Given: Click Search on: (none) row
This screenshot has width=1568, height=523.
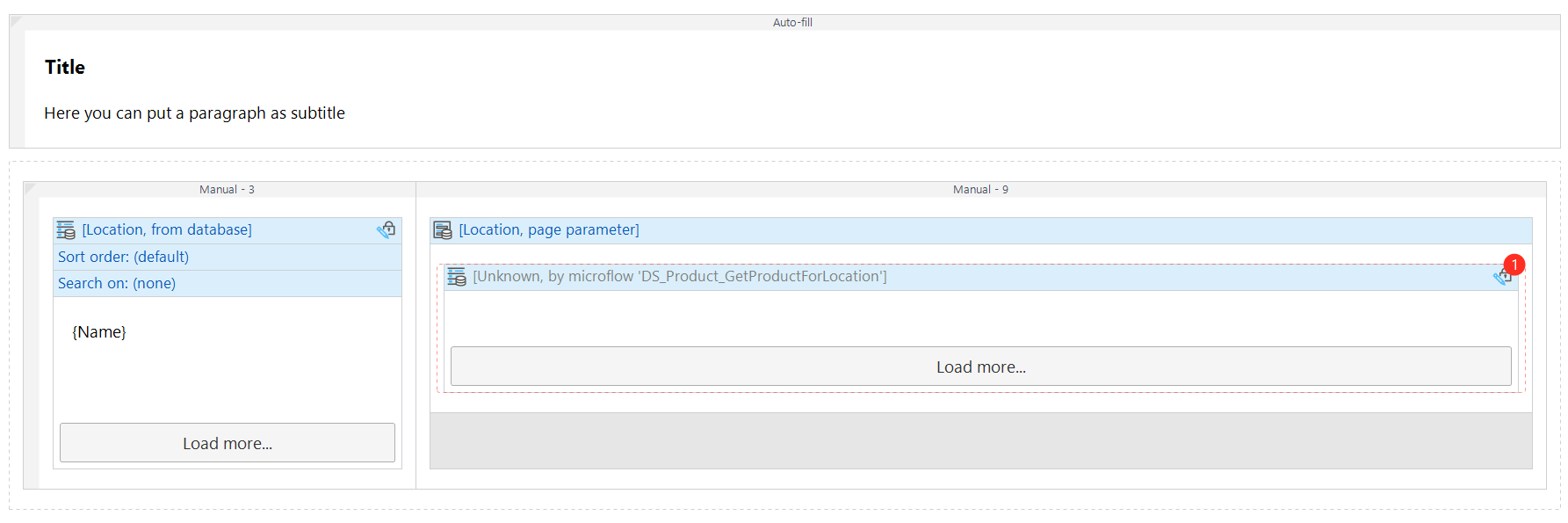Looking at the screenshot, I should tap(228, 283).
